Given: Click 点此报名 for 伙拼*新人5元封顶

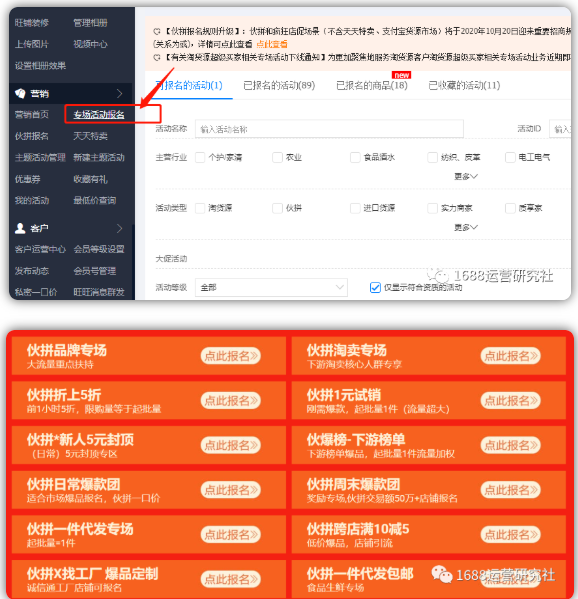Looking at the screenshot, I should 231,445.
